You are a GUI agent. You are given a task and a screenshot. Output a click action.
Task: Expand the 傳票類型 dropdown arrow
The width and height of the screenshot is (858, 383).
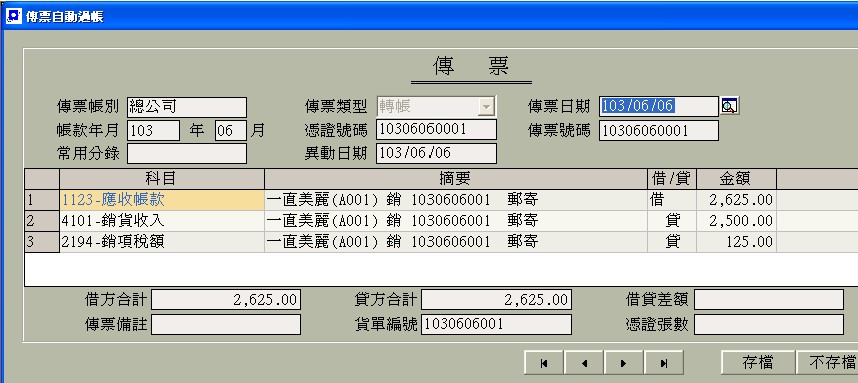(x=486, y=107)
